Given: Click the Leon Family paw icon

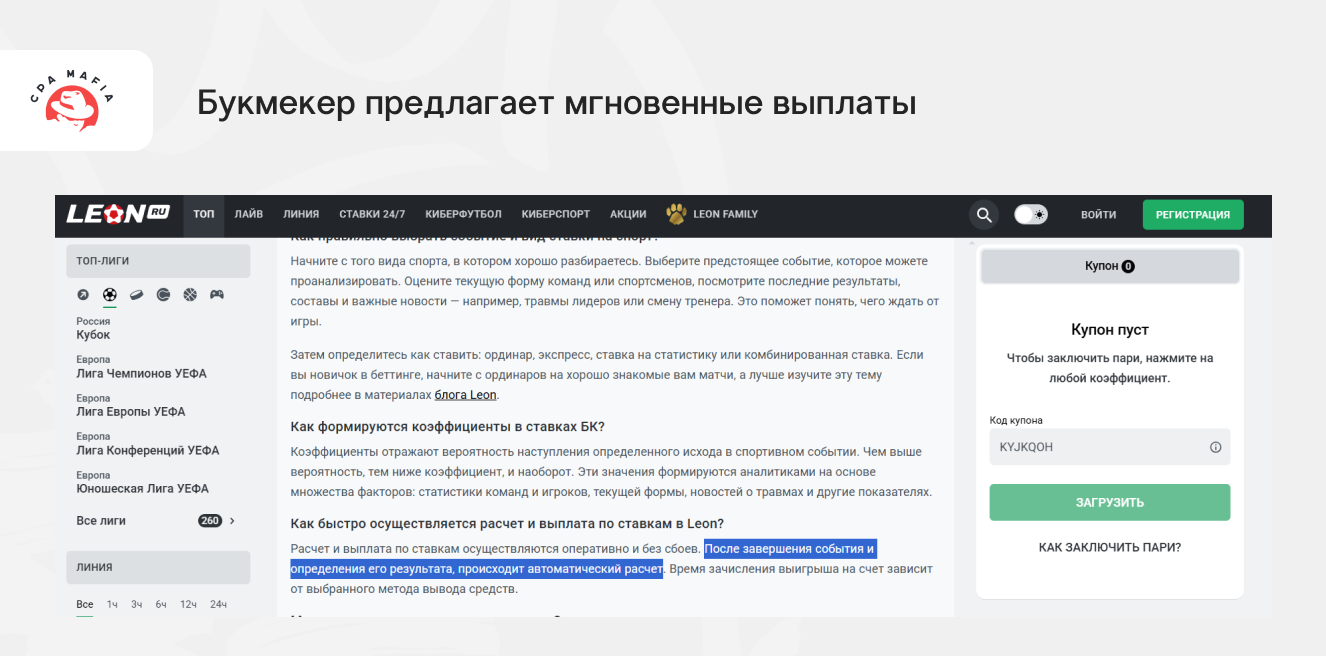Looking at the screenshot, I should coord(677,214).
